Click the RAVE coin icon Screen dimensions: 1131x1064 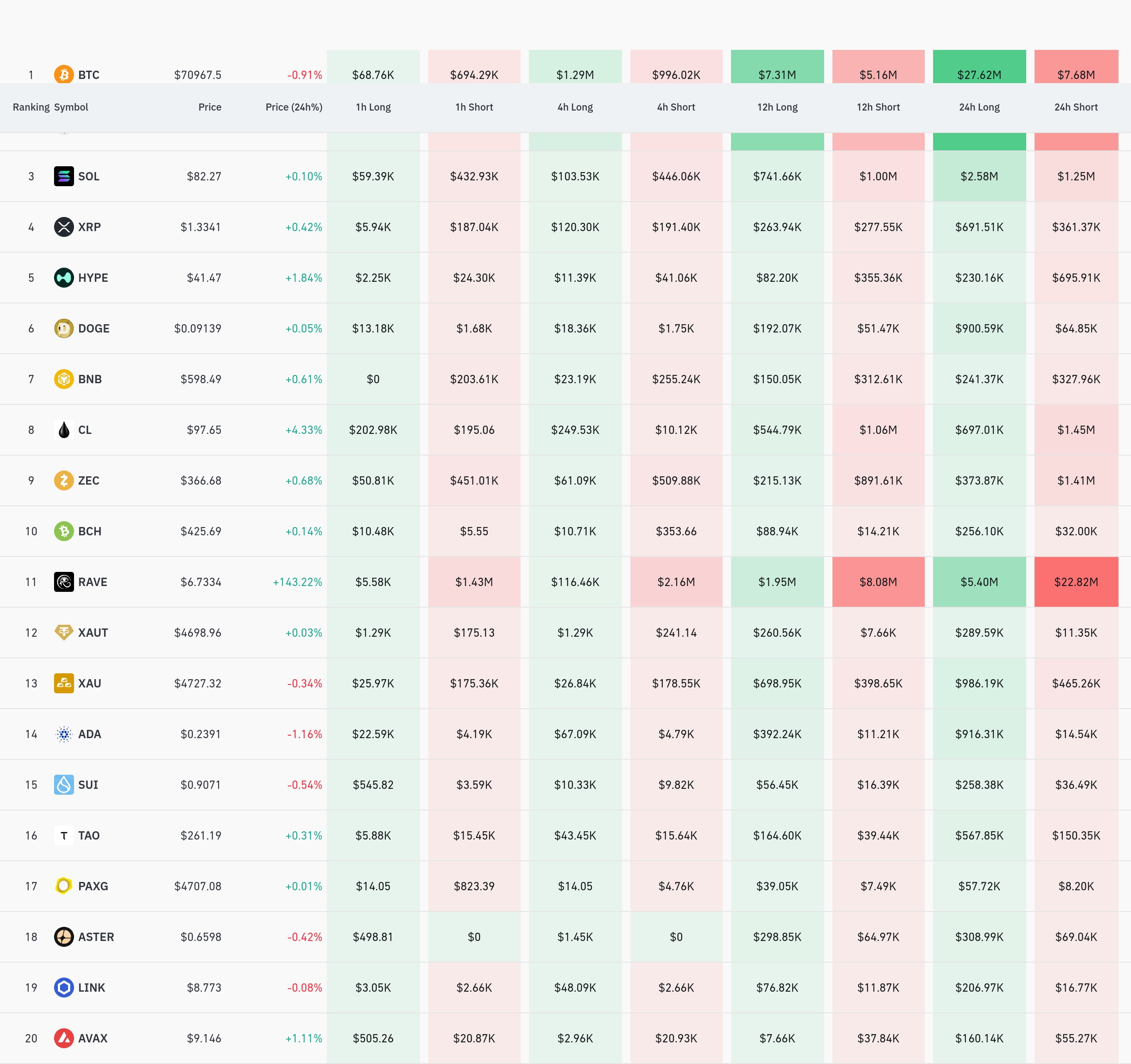(x=64, y=582)
